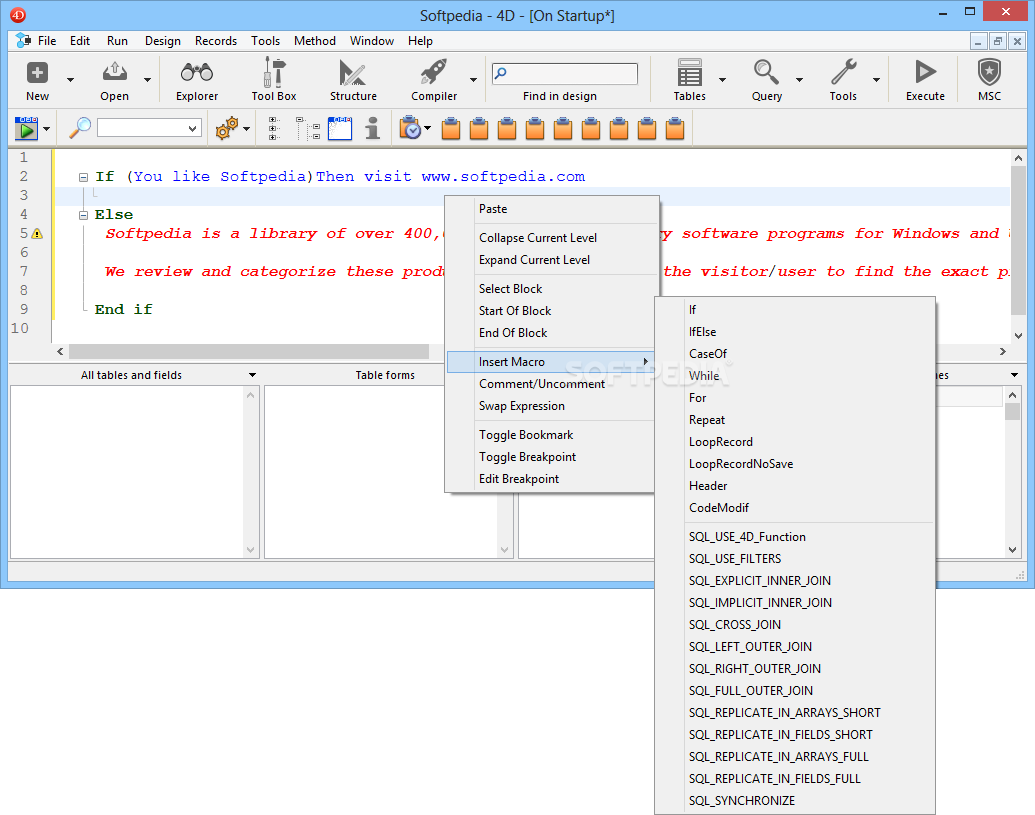Run method with the green play icon
1035x815 pixels.
pyautogui.click(x=26, y=128)
